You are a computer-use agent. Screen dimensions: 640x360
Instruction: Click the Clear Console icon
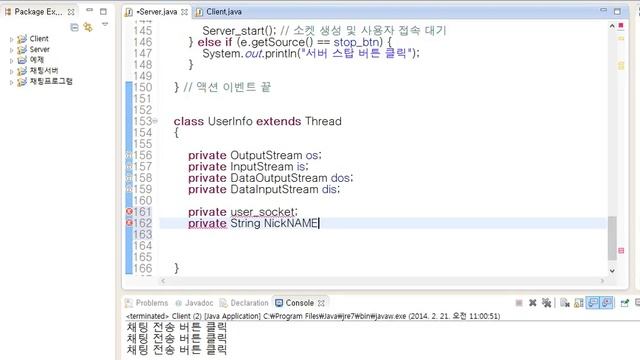pos(564,303)
